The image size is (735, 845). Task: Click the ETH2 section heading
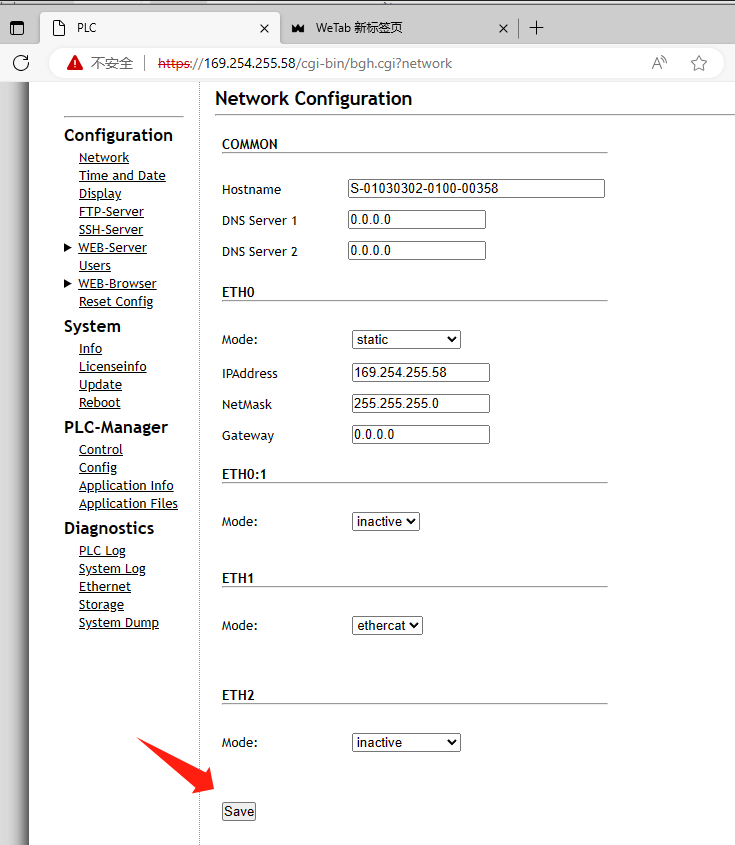click(x=238, y=695)
